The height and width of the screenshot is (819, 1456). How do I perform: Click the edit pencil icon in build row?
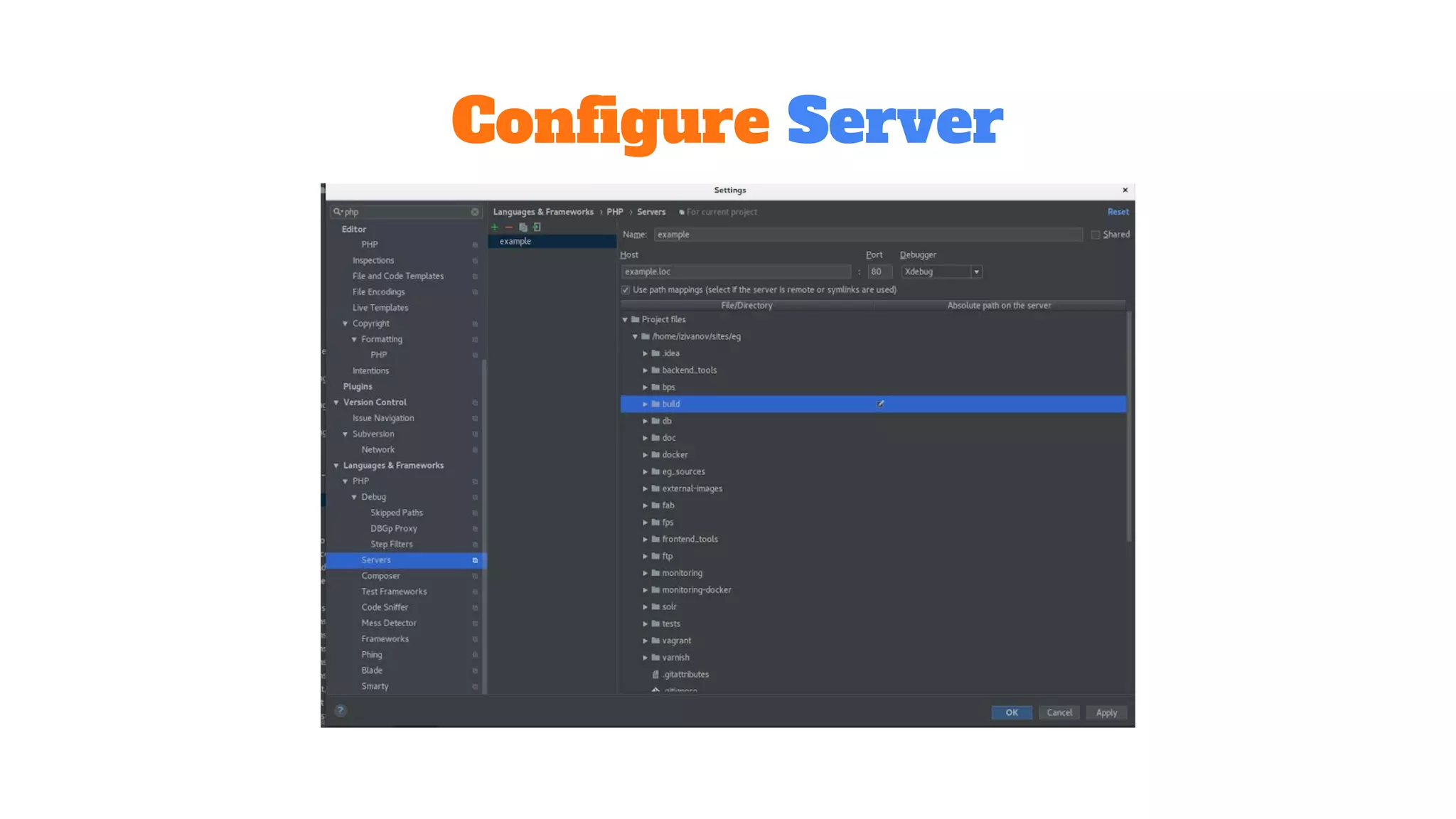pos(880,404)
